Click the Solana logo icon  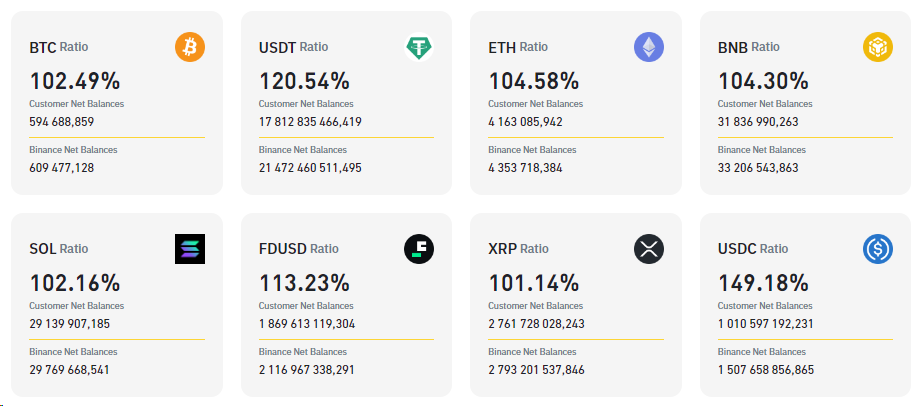click(189, 249)
